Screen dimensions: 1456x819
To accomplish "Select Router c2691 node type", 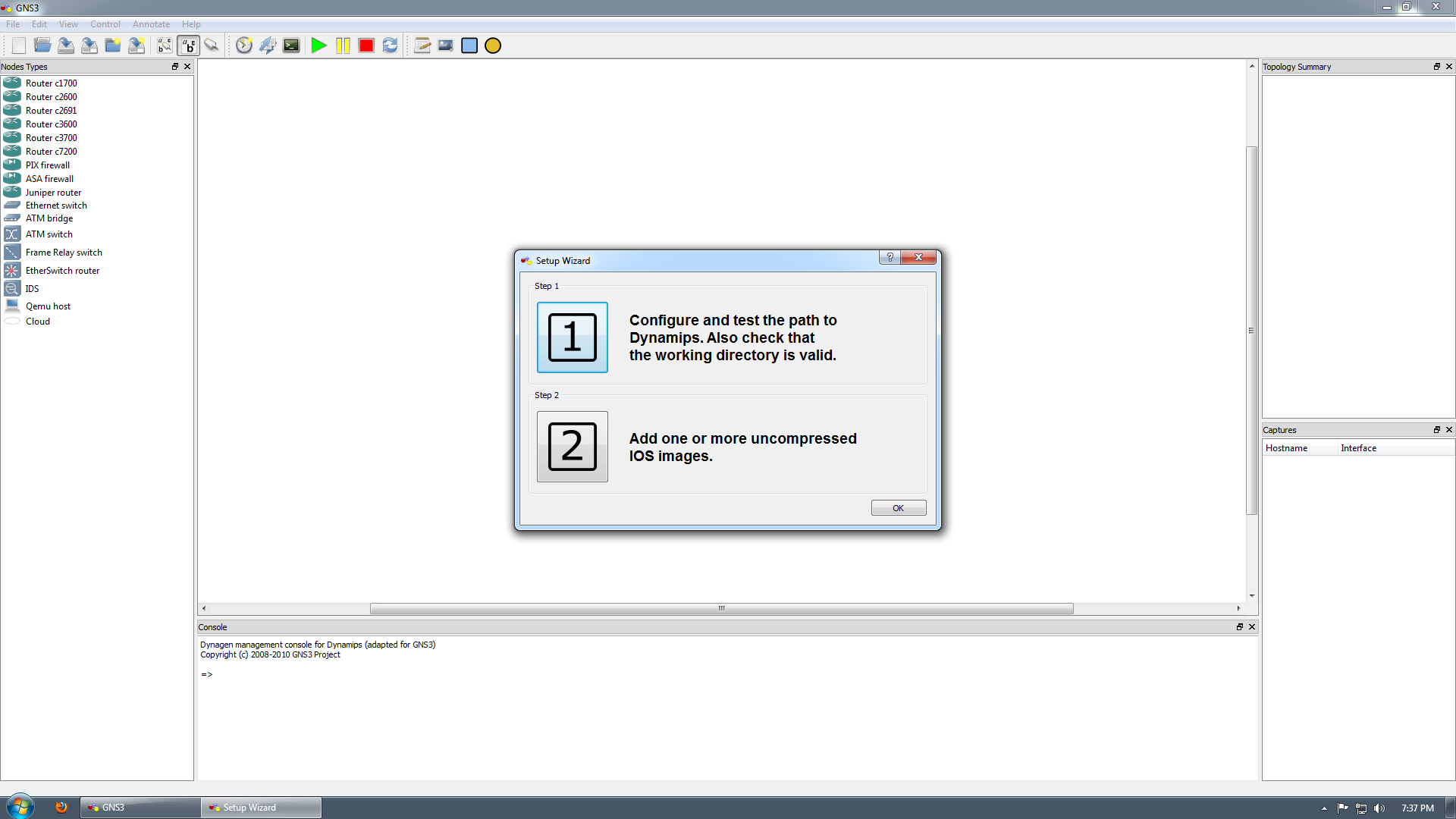I will pyautogui.click(x=97, y=111).
